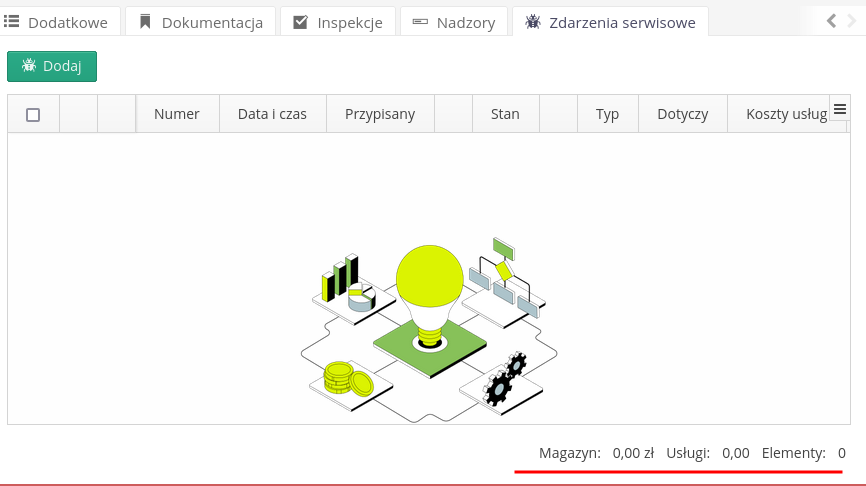866x486 pixels.
Task: Toggle the select-all checkbox in table header
Action: click(33, 114)
